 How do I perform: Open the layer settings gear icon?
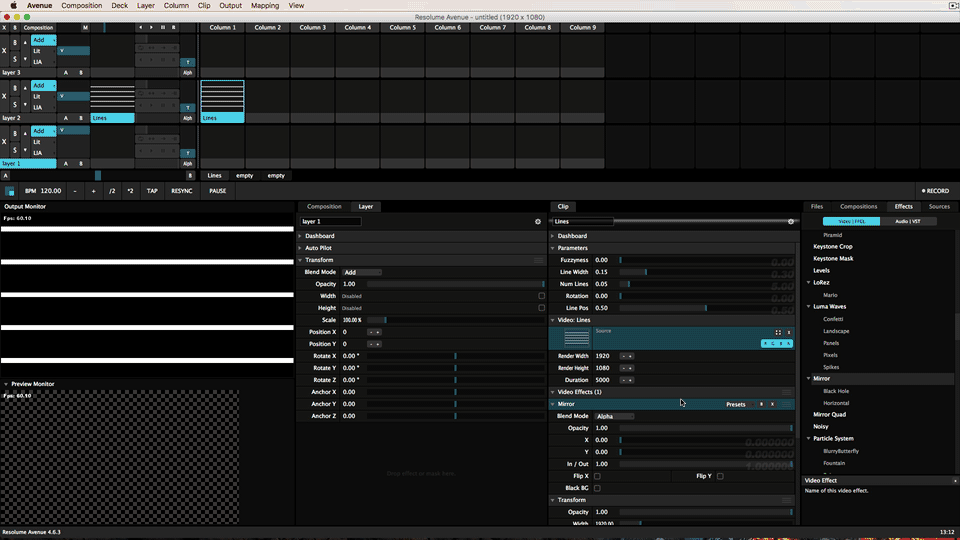click(538, 222)
